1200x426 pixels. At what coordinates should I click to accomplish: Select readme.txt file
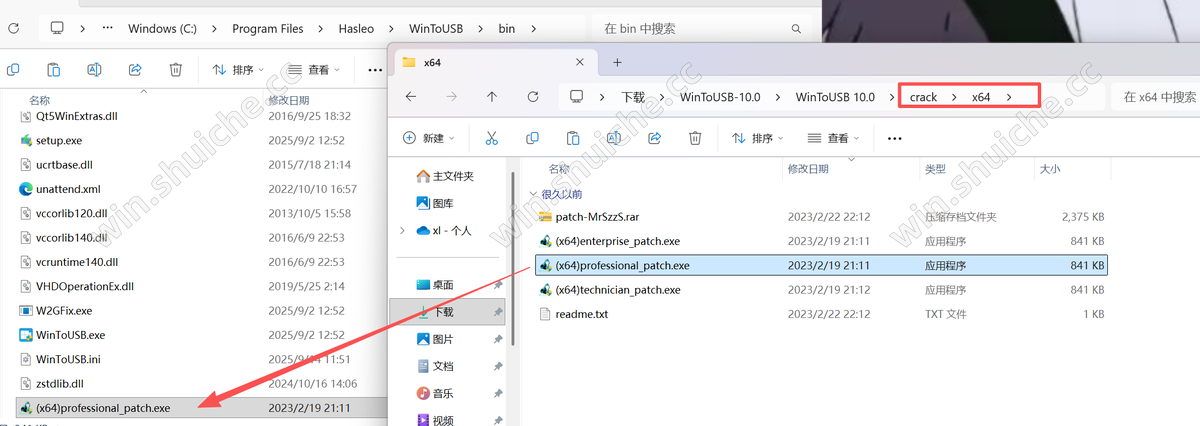822,314
